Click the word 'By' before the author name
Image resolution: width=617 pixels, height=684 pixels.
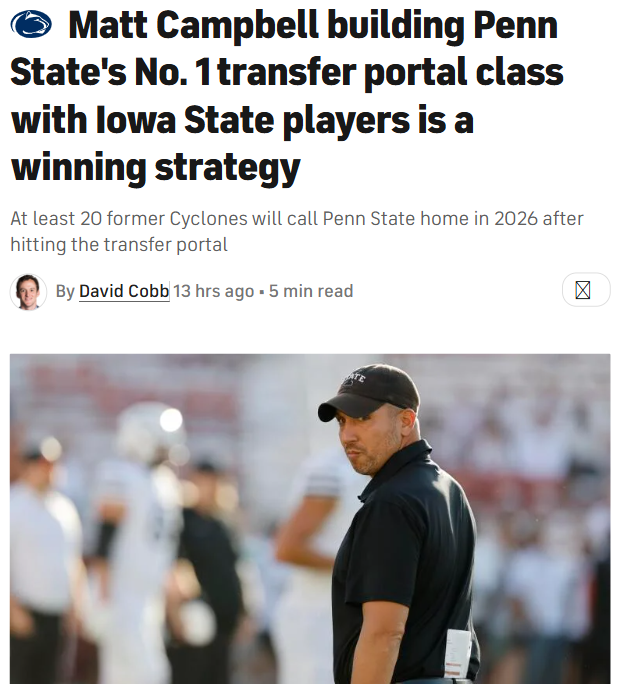[x=65, y=291]
